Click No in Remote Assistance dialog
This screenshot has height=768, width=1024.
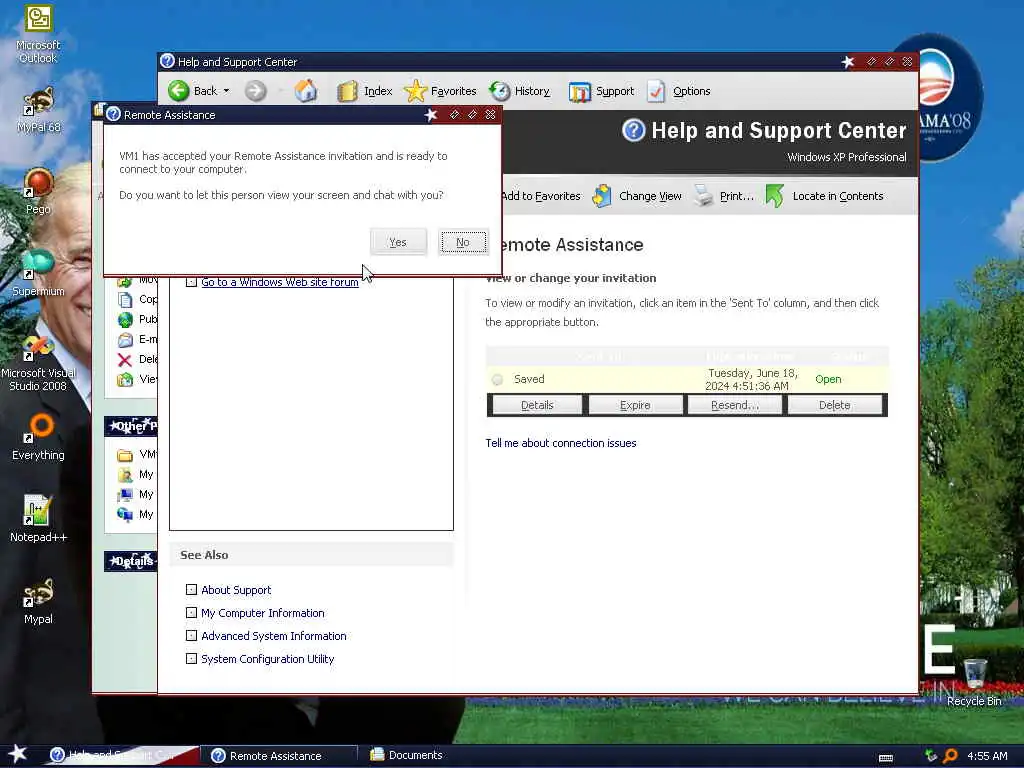tap(463, 242)
